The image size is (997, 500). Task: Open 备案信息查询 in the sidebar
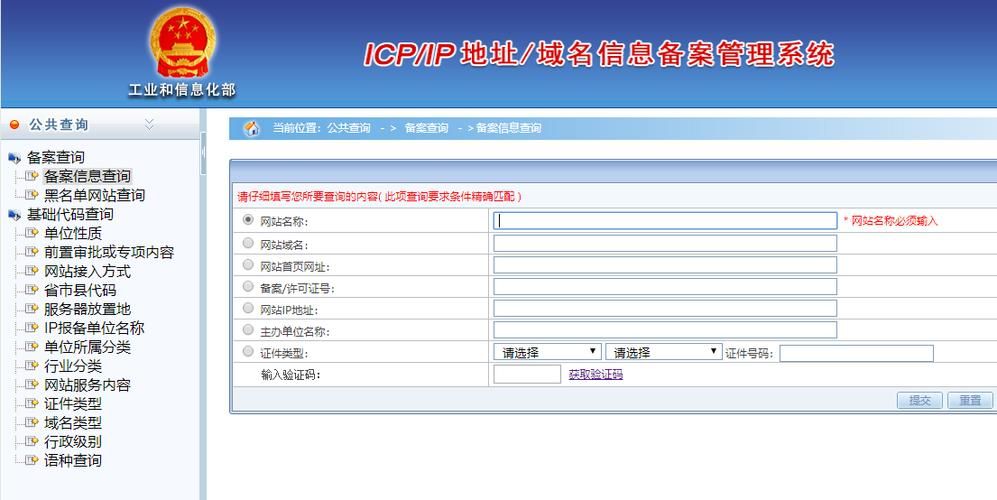pyautogui.click(x=87, y=176)
